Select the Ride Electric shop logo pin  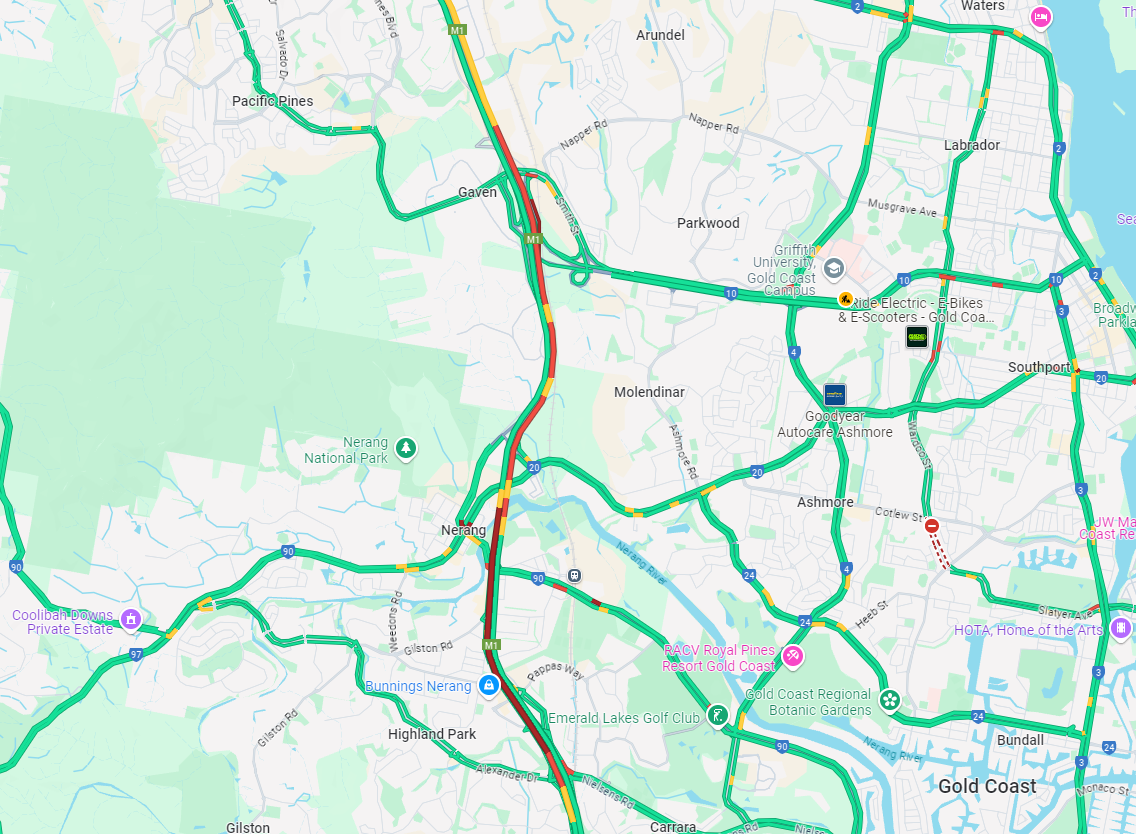(x=916, y=337)
